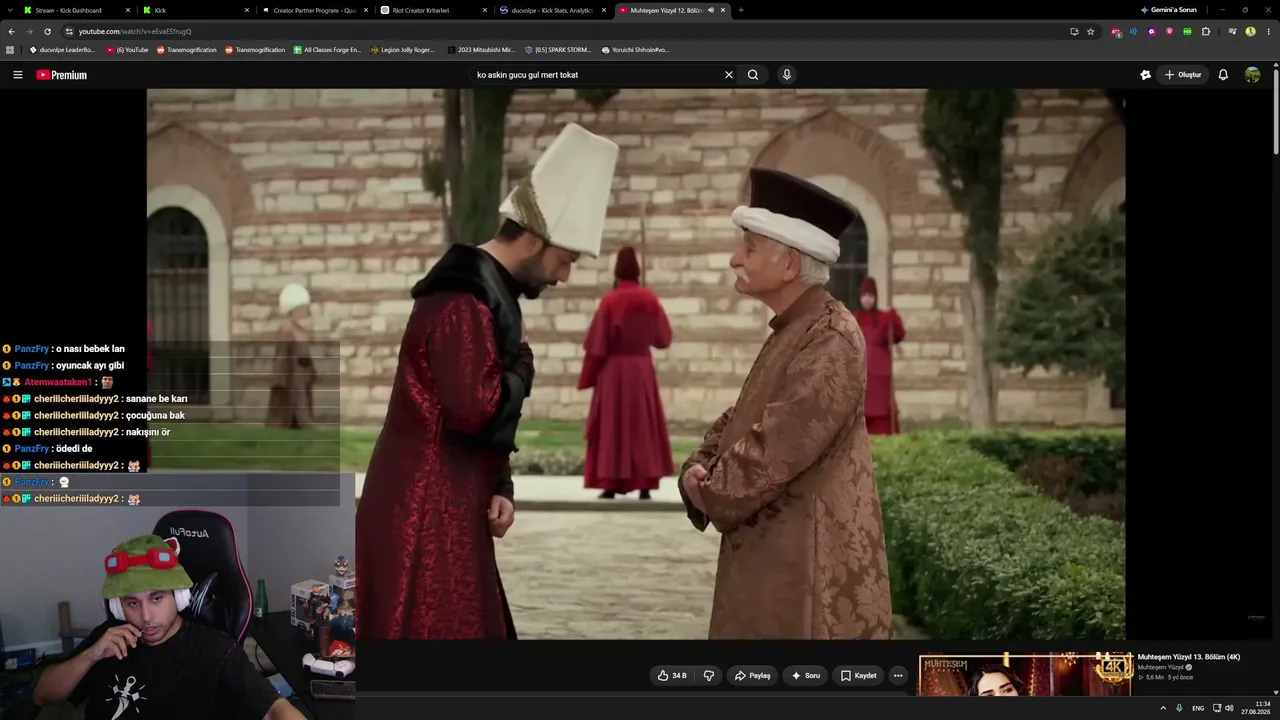Share the video via Paylaş
Viewport: 1280px width, 720px height.
tap(752, 676)
